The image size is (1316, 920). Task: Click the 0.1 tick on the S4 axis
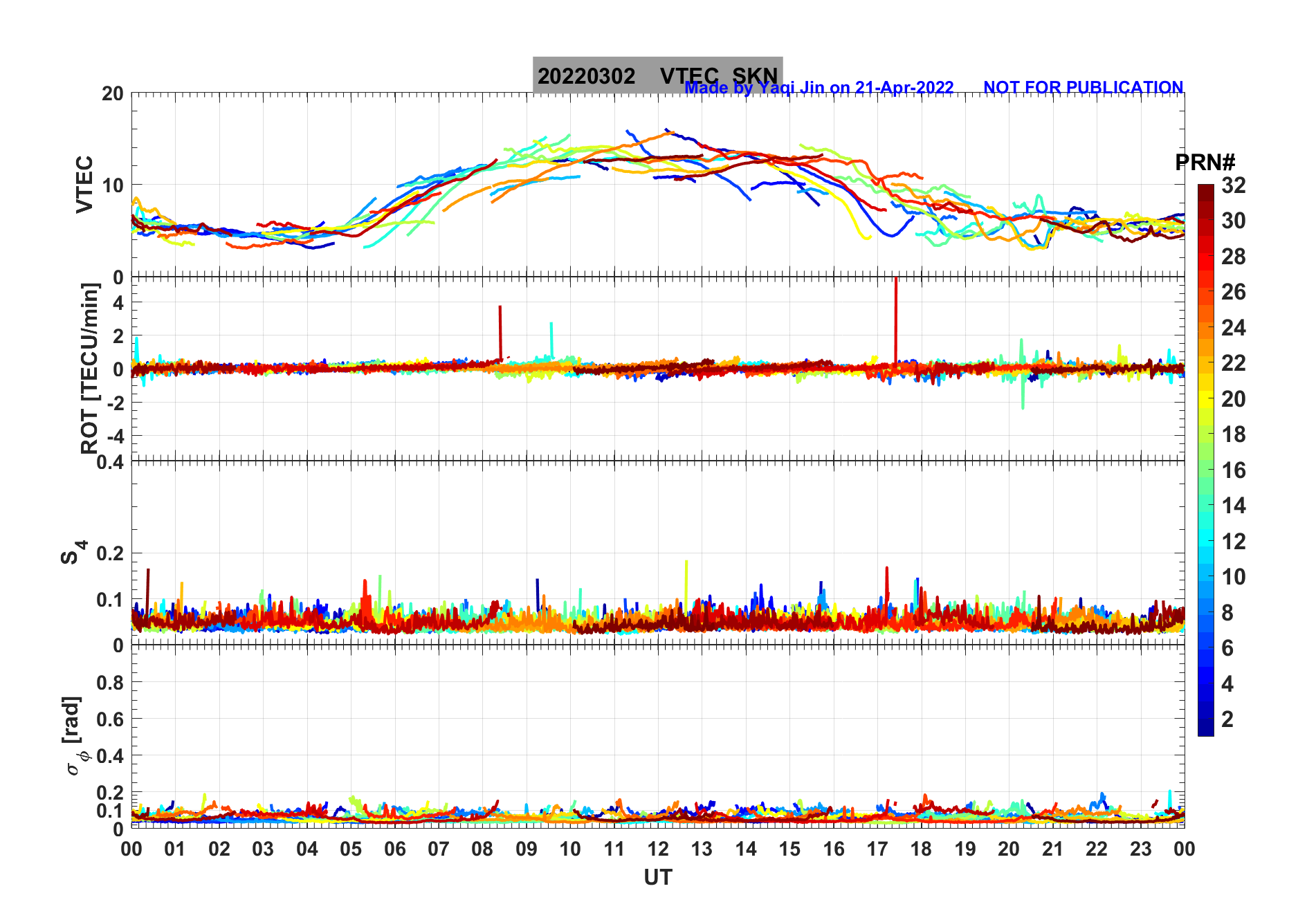tap(110, 599)
